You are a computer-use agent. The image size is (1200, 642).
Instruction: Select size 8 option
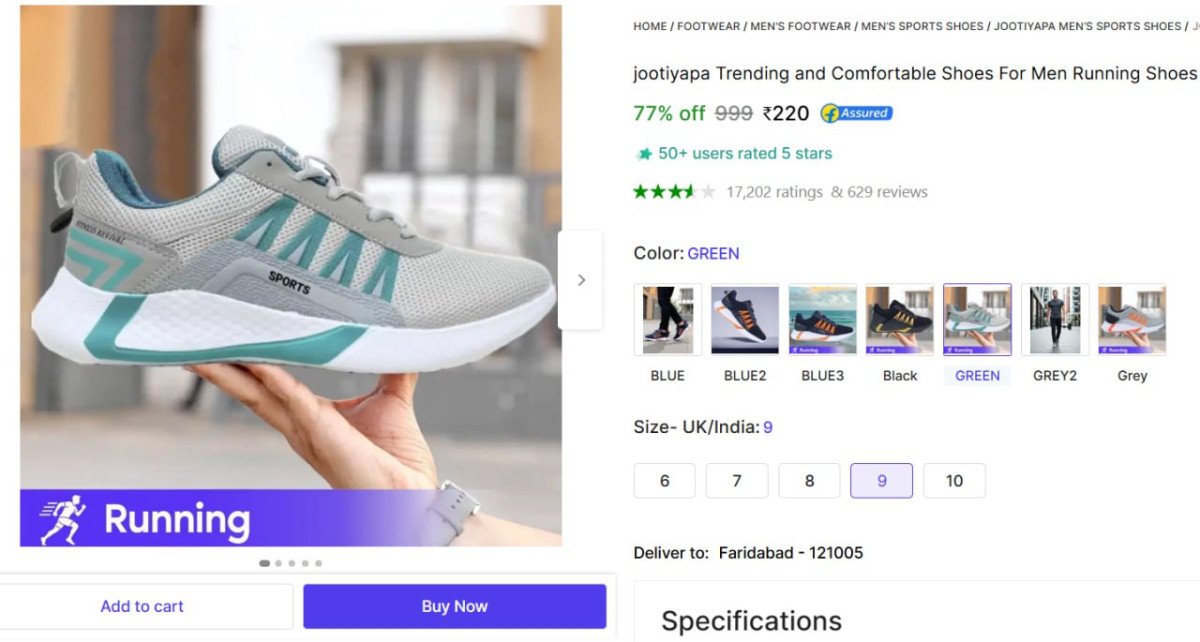click(809, 481)
